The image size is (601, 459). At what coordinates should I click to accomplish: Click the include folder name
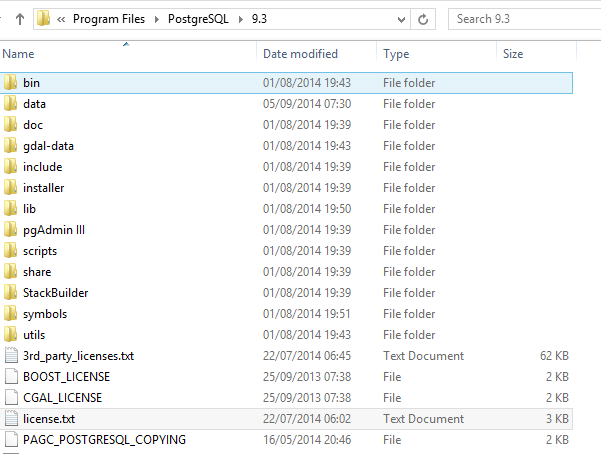click(x=43, y=167)
